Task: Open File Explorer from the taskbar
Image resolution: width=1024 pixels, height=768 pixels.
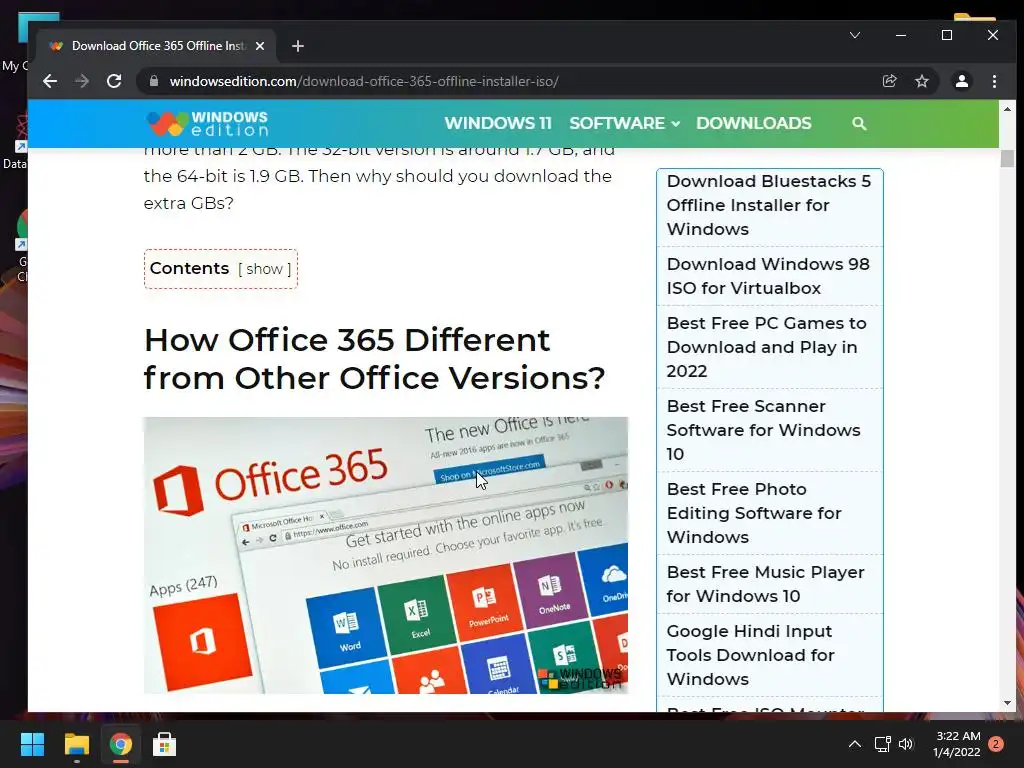Action: (76, 744)
